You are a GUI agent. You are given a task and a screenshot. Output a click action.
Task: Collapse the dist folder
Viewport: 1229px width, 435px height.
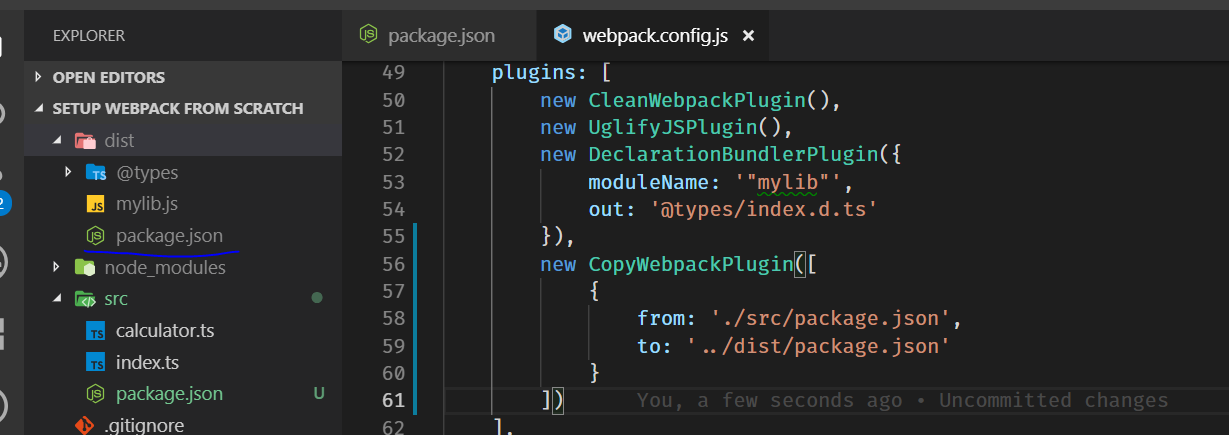(x=58, y=141)
